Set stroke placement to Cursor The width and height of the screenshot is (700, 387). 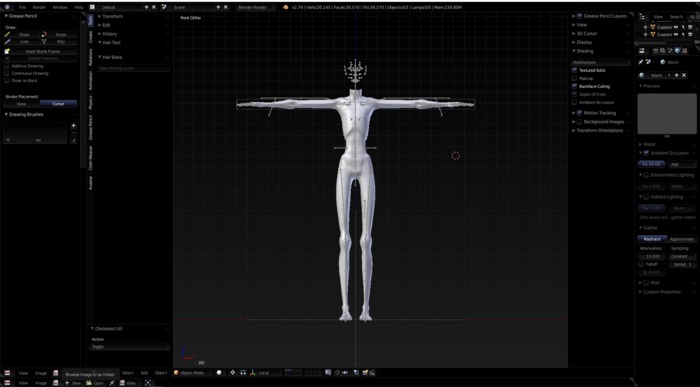pos(58,104)
